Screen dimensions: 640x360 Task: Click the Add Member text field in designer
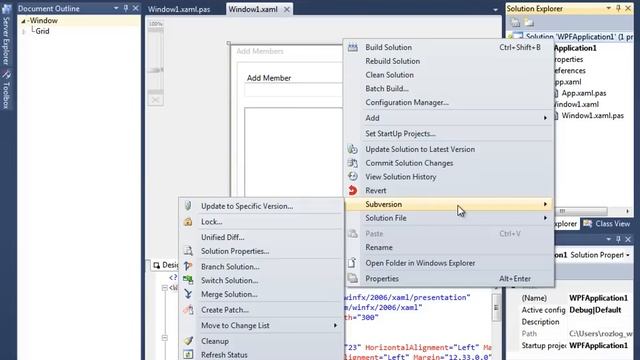coord(293,91)
